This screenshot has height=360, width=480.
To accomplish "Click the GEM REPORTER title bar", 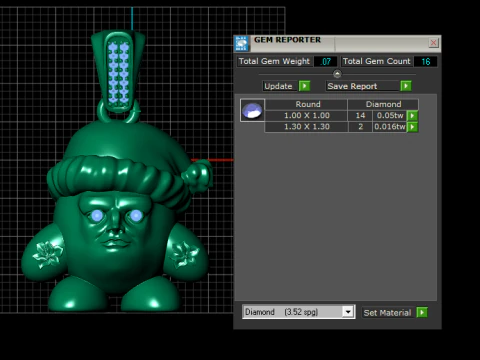I will pyautogui.click(x=338, y=43).
